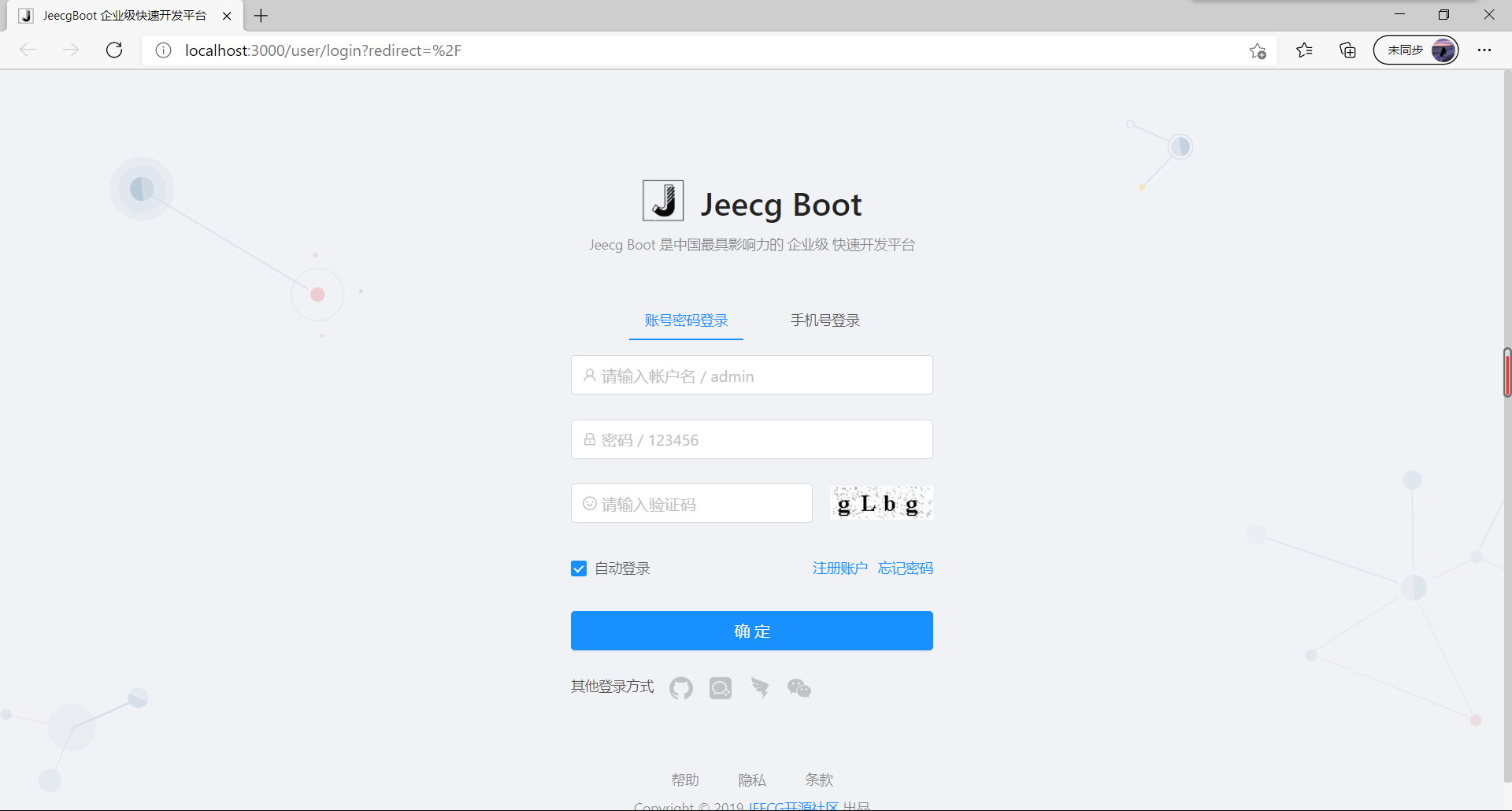
Task: Click the user icon in username field
Action: tap(590, 376)
